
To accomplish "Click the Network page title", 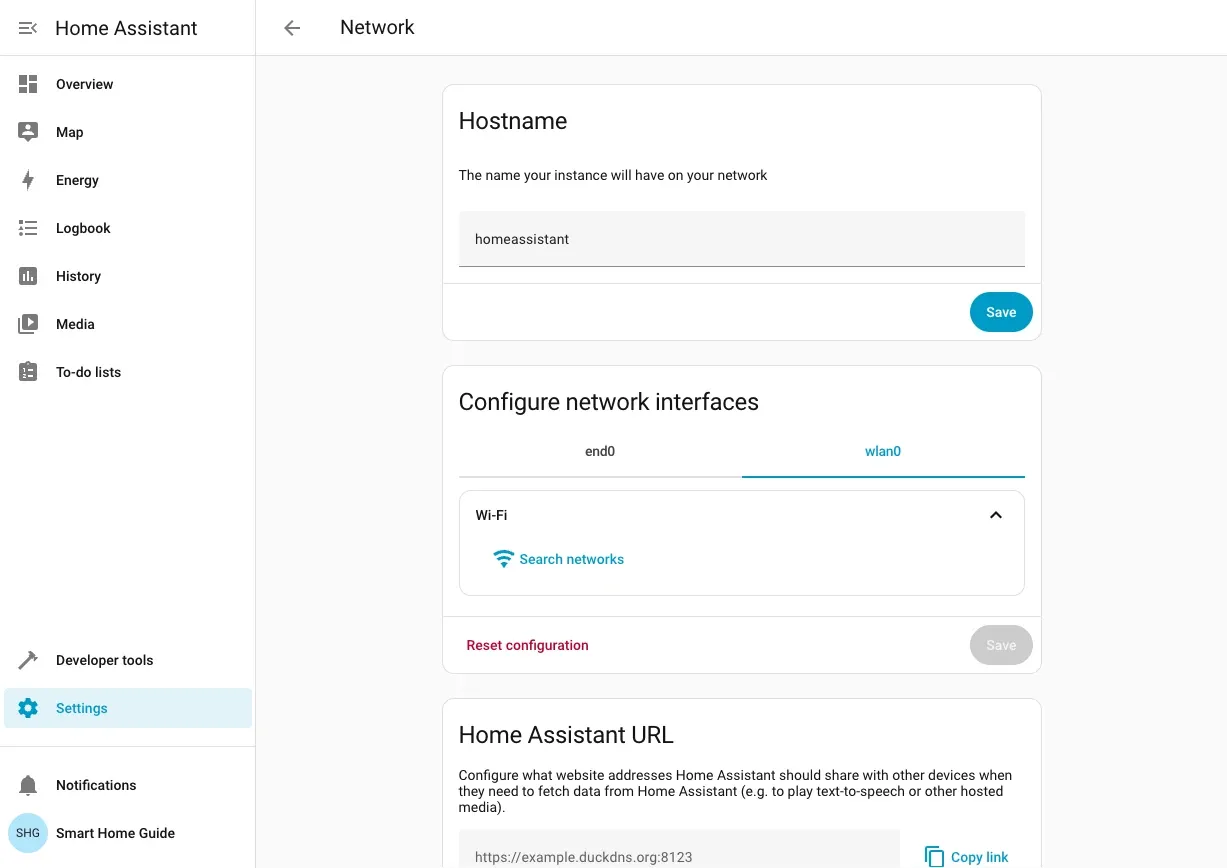I will (x=377, y=28).
